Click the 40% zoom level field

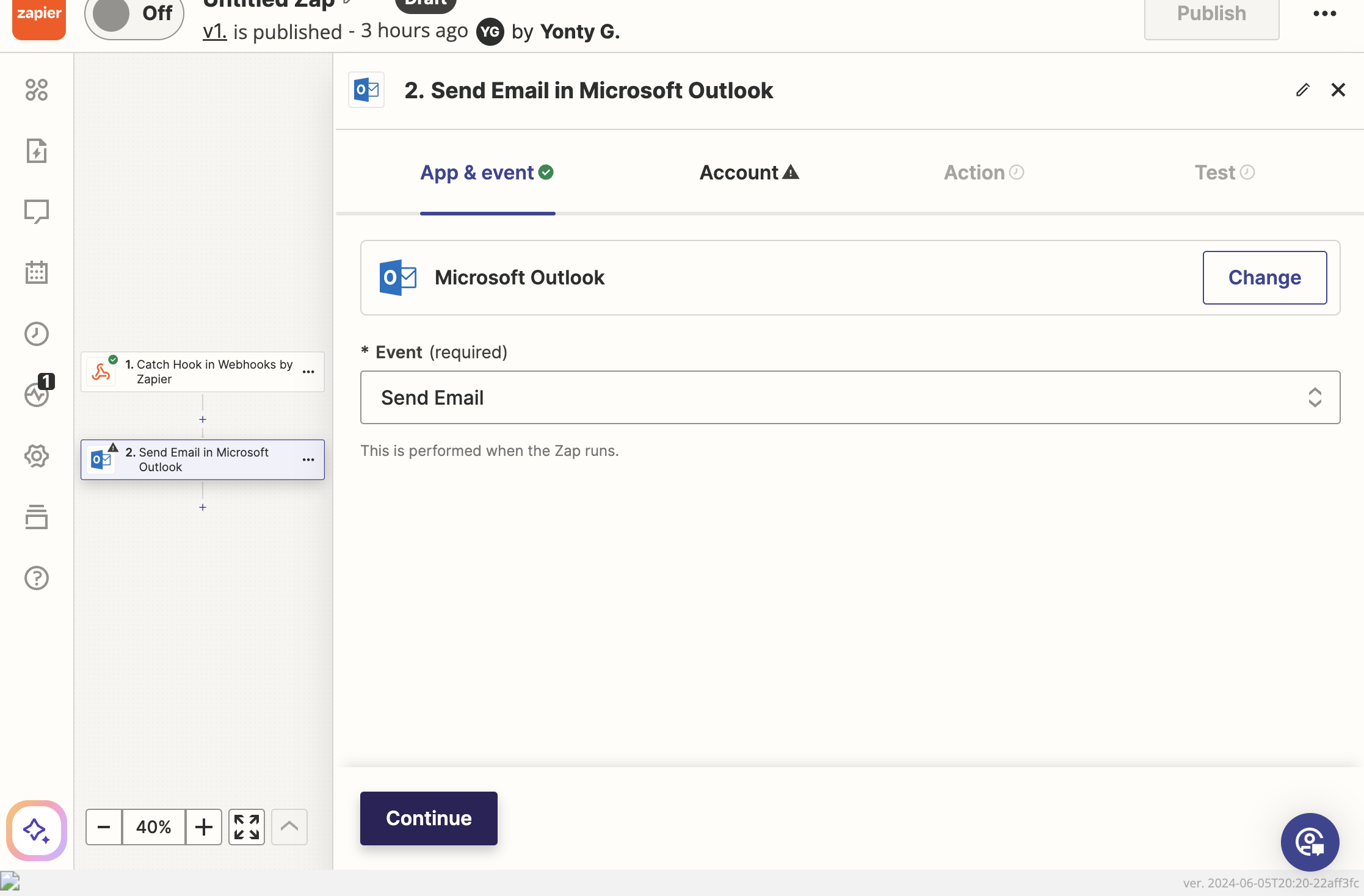154,827
